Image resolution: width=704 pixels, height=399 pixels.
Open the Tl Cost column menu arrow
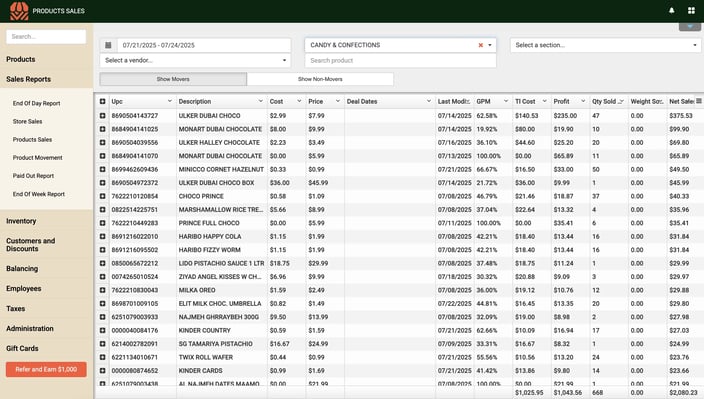point(544,101)
